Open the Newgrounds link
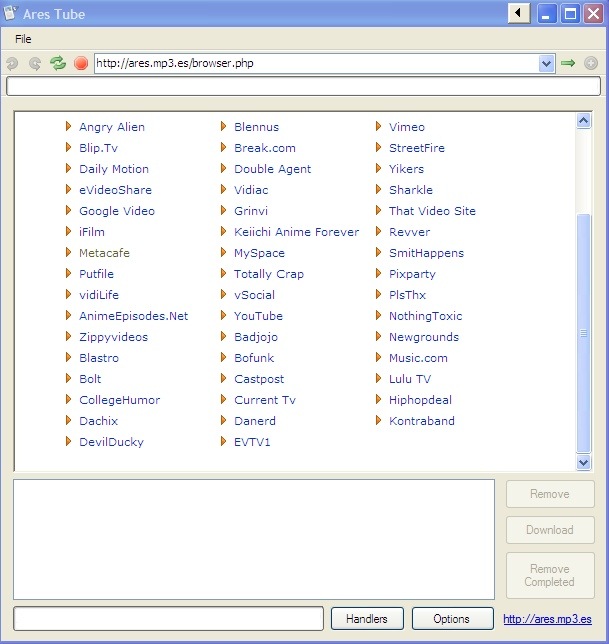 (424, 337)
